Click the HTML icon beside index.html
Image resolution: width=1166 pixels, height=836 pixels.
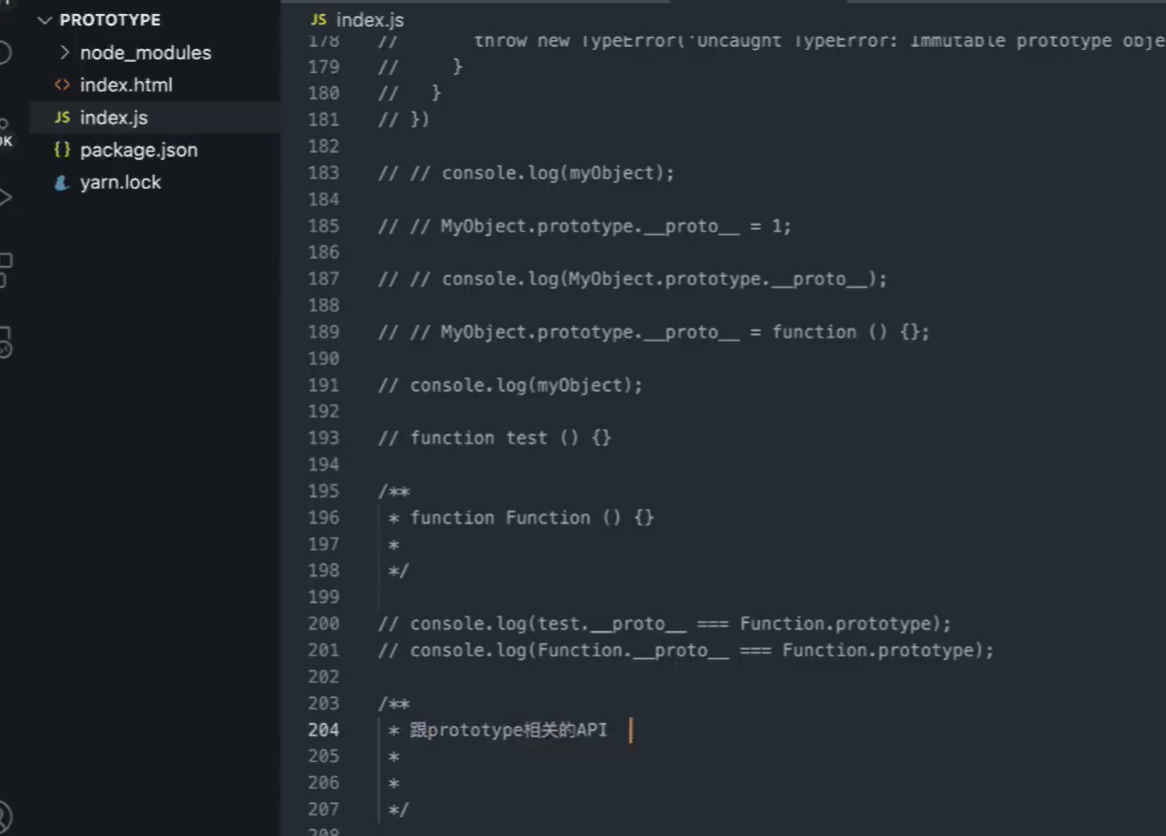click(62, 85)
